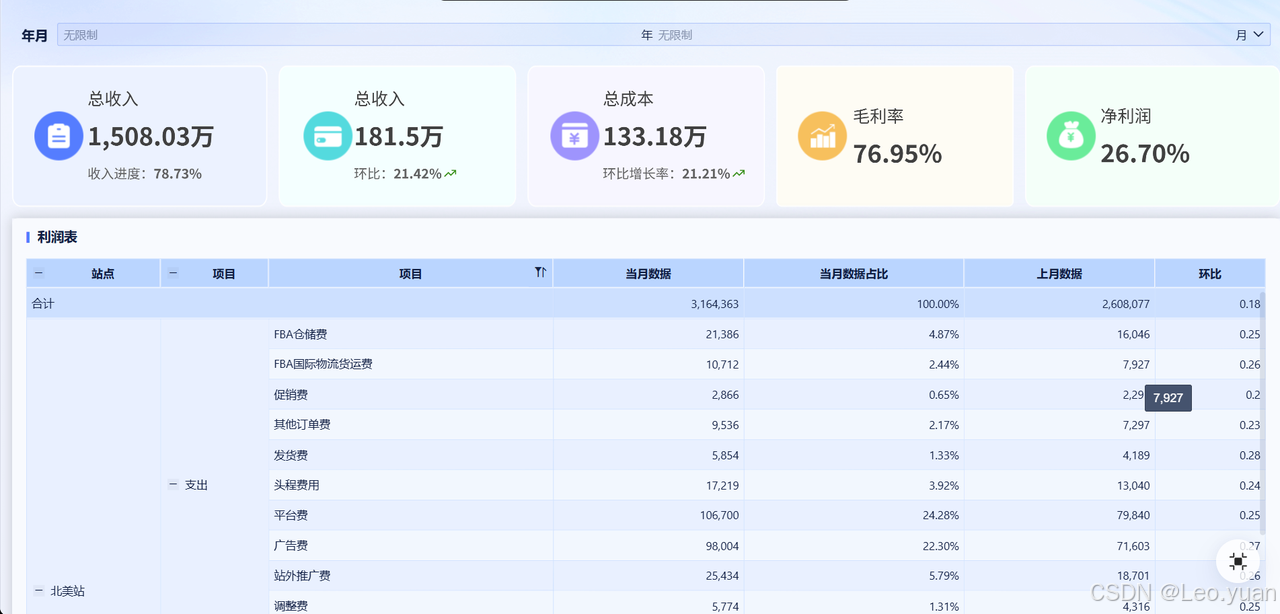
Task: Click the 7,927 tooltip popup
Action: pos(1168,398)
